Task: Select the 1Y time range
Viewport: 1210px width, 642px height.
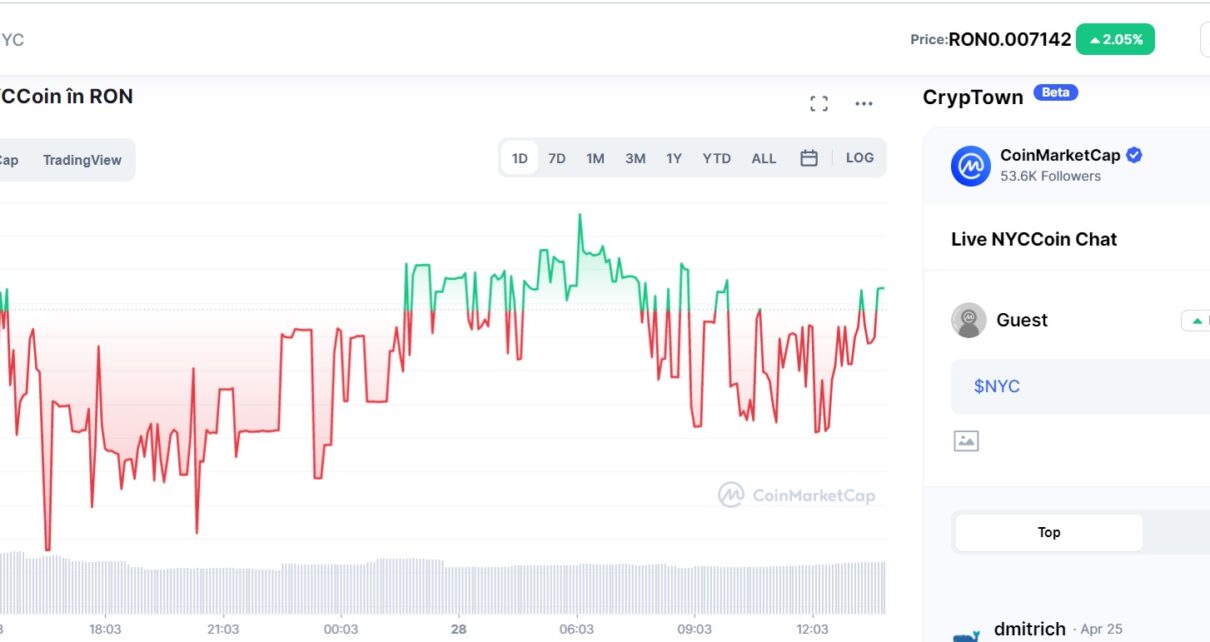Action: point(674,158)
